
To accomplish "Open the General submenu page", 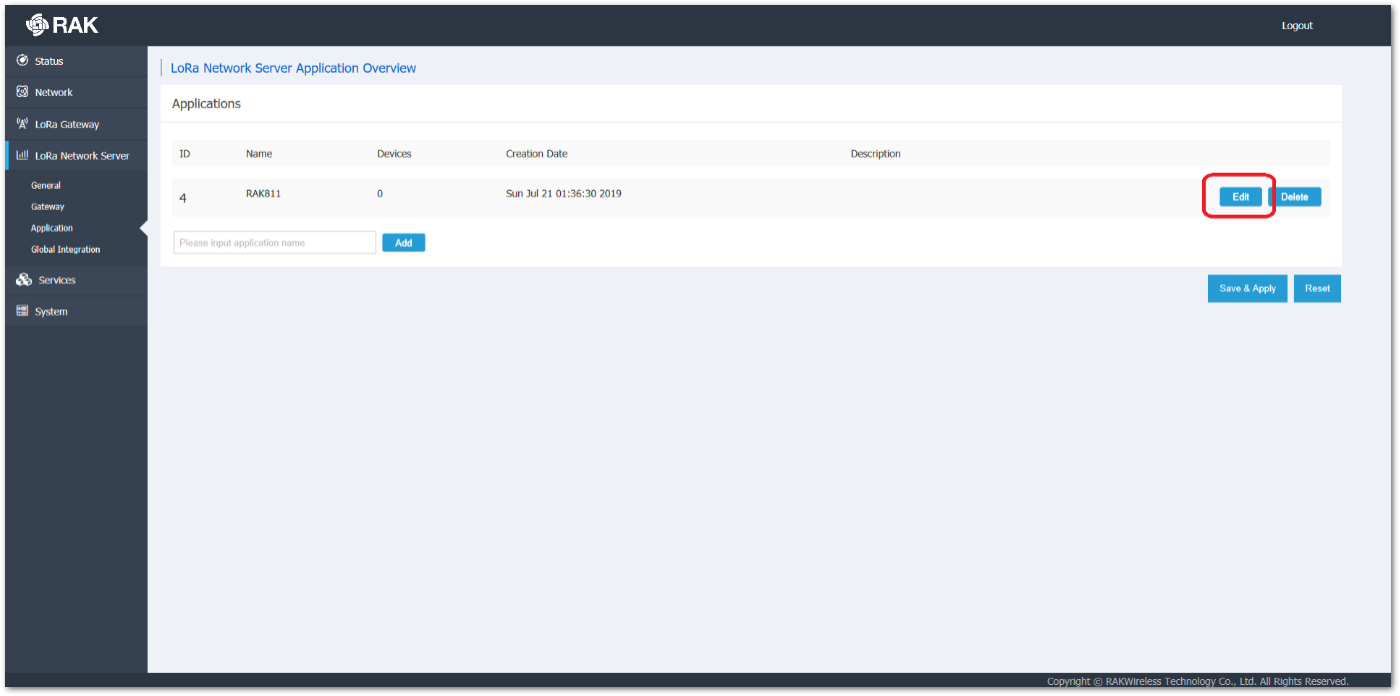I will [46, 185].
